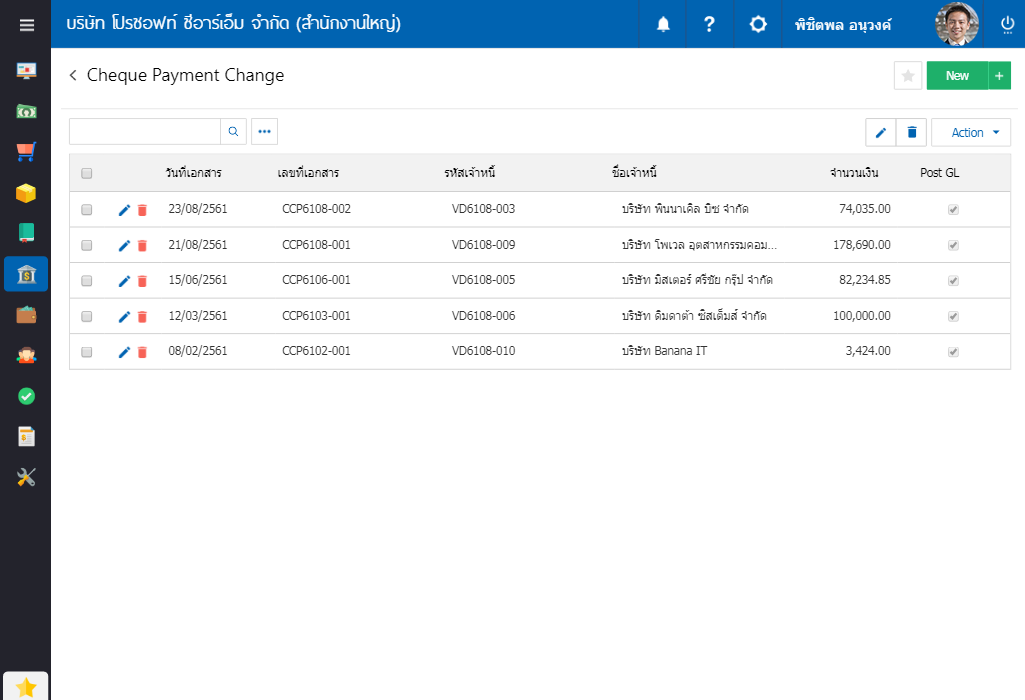Image resolution: width=1025 pixels, height=700 pixels.
Task: Delete row CCP6106-001 with trash icon
Action: pos(142,281)
